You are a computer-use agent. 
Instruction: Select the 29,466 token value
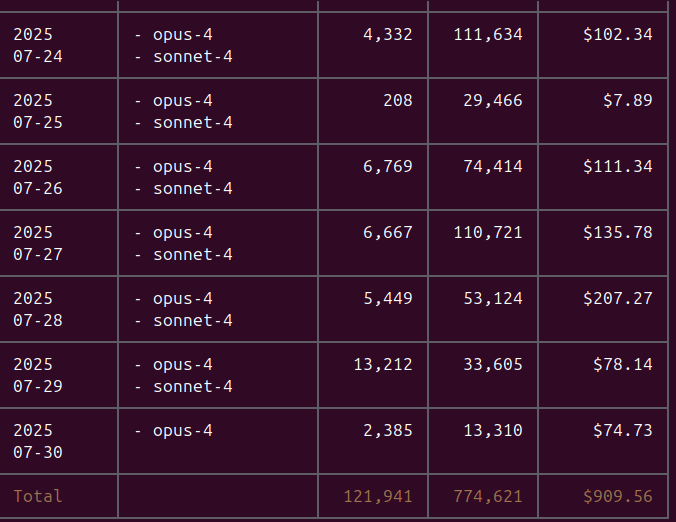(493, 101)
